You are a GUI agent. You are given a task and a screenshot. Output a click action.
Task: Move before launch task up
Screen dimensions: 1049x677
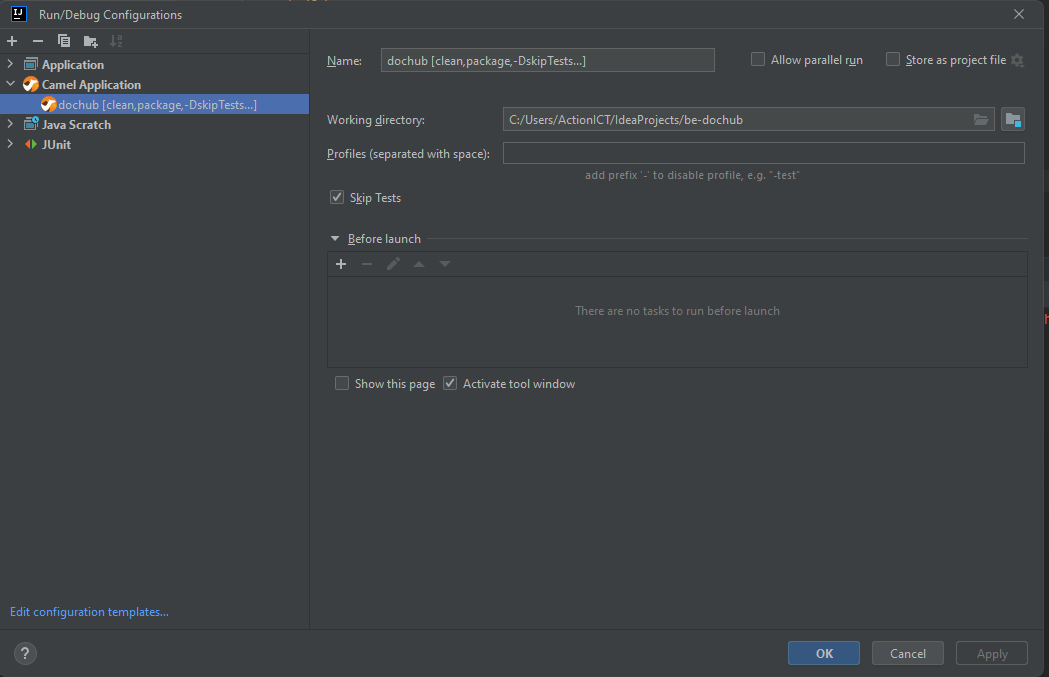coord(419,264)
